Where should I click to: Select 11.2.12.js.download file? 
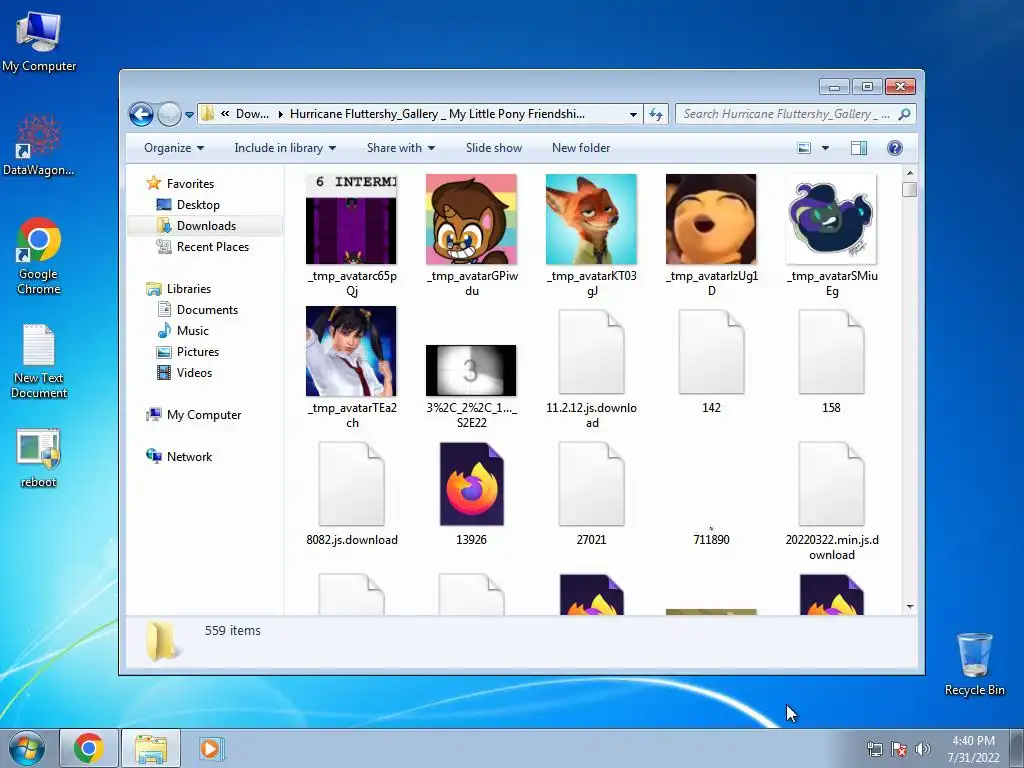coord(591,369)
